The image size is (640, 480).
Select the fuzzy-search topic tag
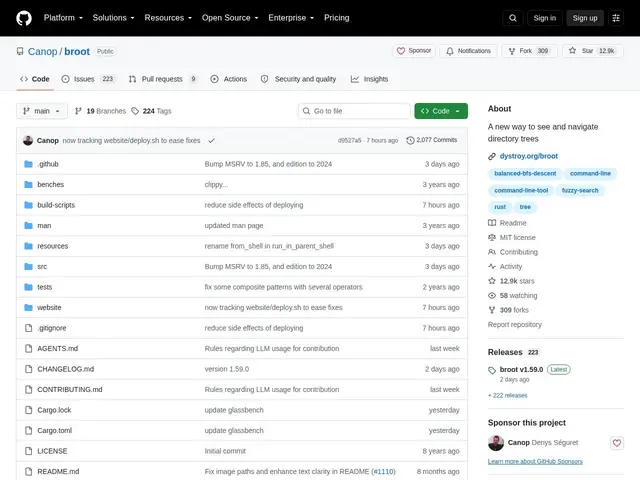(x=580, y=190)
